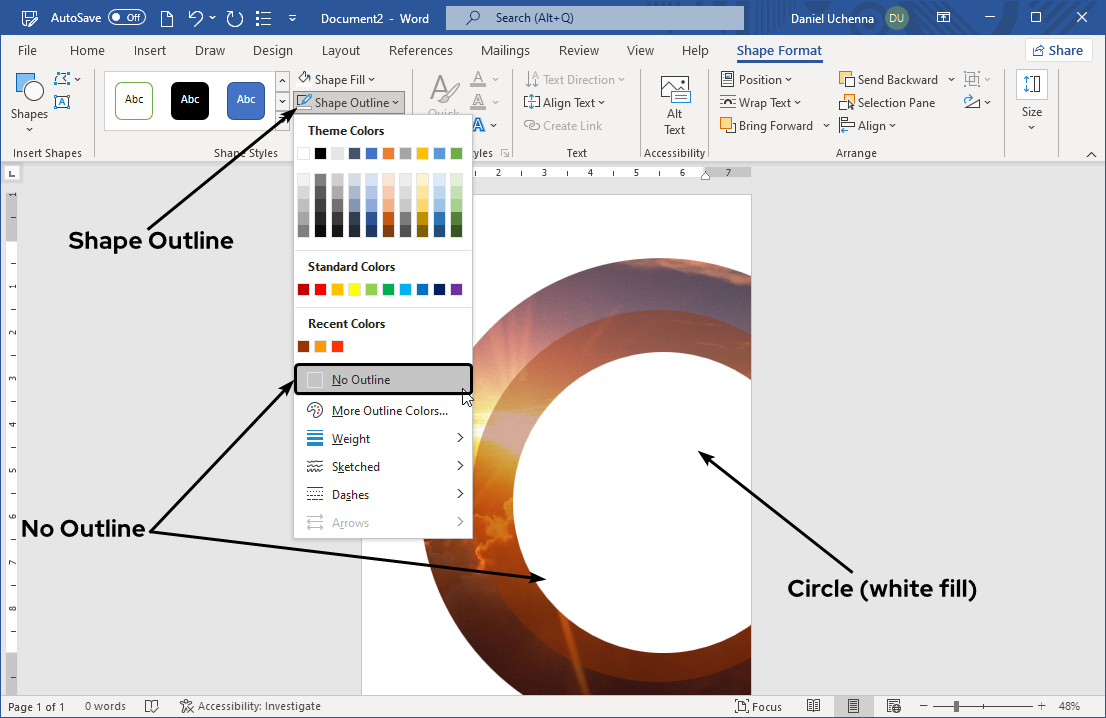Viewport: 1106px width, 718px height.
Task: Switch to Focus mode
Action: click(758, 706)
